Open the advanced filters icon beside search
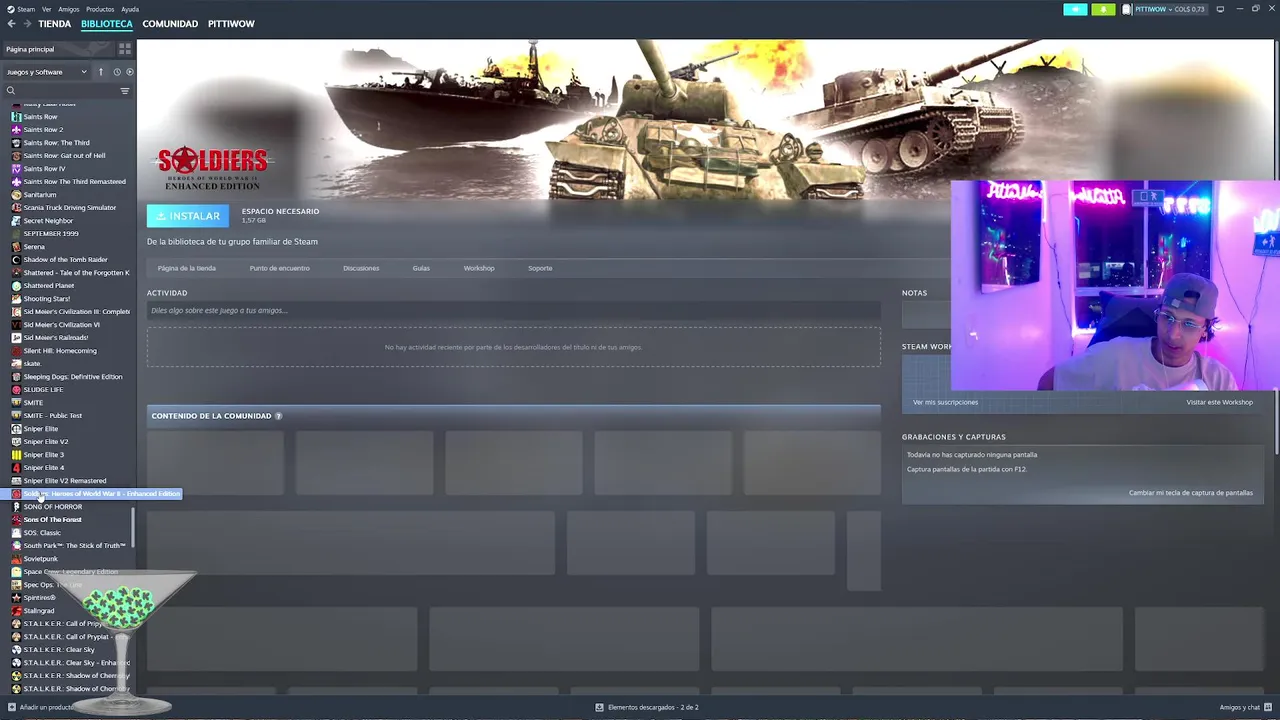This screenshot has height=720, width=1280. point(125,91)
